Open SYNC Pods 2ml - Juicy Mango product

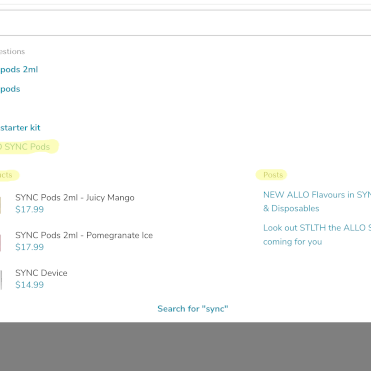75,198
